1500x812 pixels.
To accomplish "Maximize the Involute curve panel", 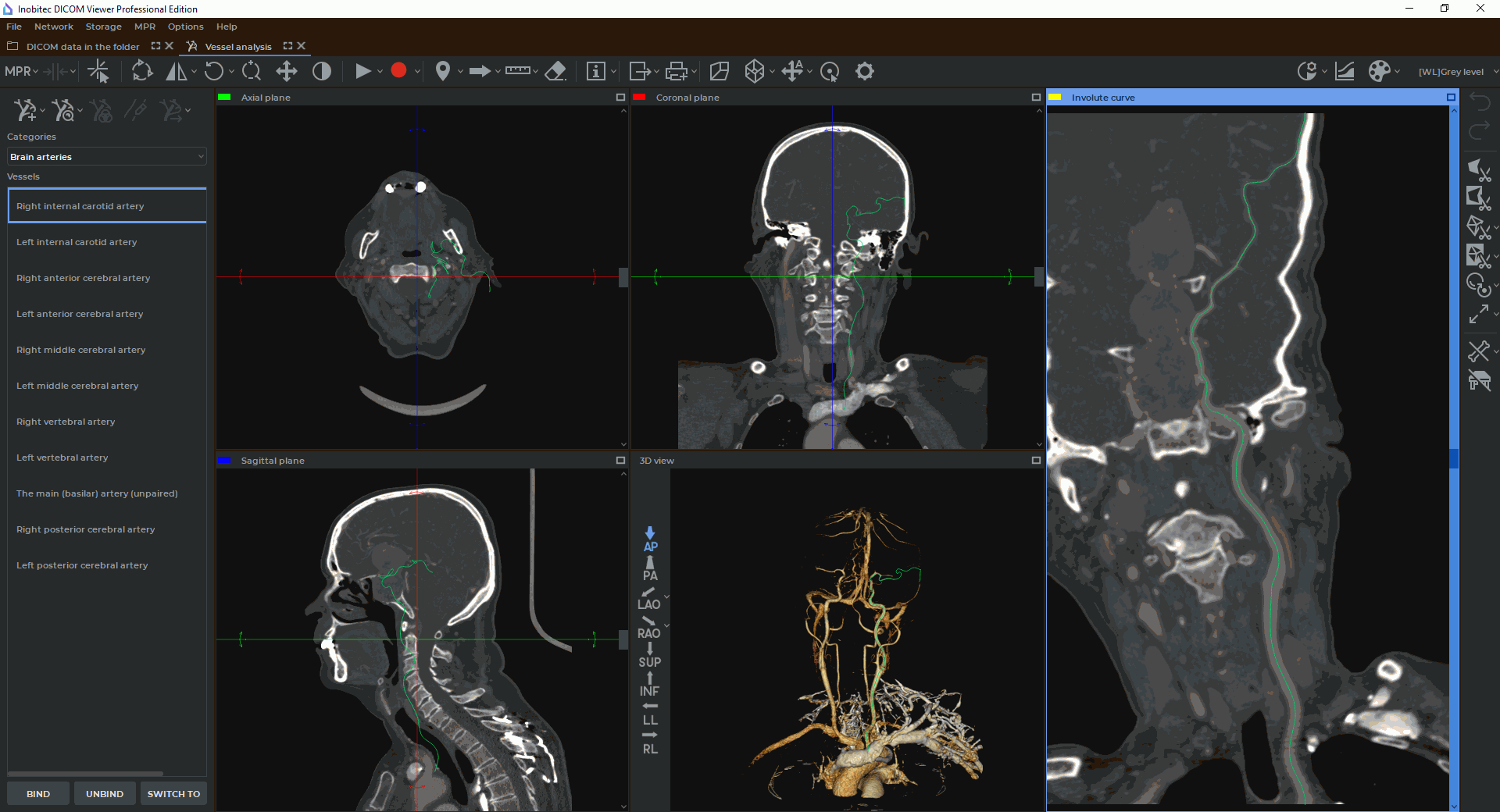I will [1451, 98].
